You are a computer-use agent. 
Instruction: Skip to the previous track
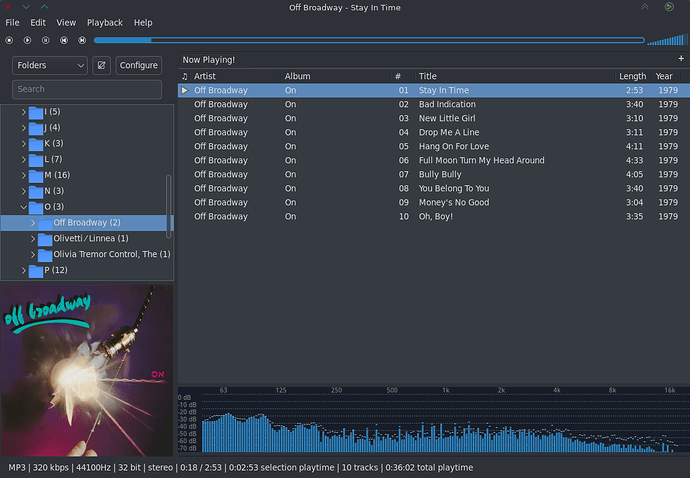click(x=63, y=41)
